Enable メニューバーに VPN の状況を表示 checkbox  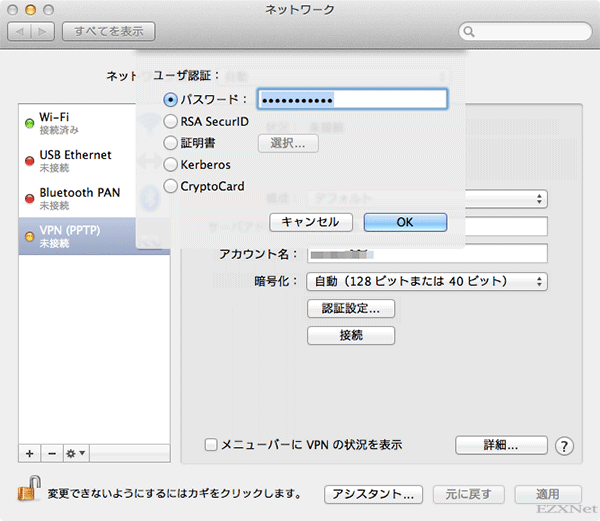[211, 445]
